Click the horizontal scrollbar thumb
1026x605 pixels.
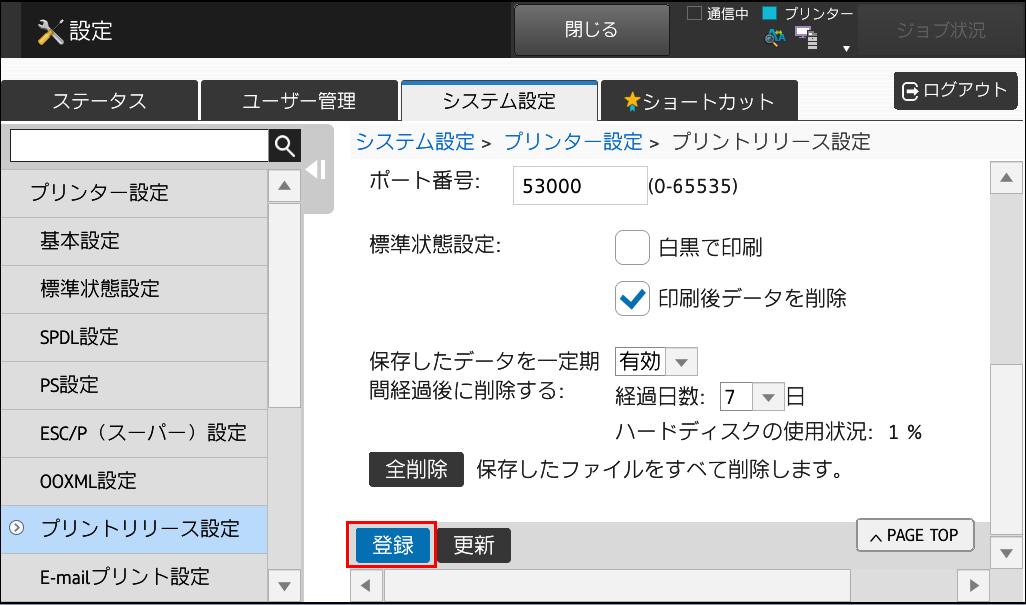tap(617, 585)
